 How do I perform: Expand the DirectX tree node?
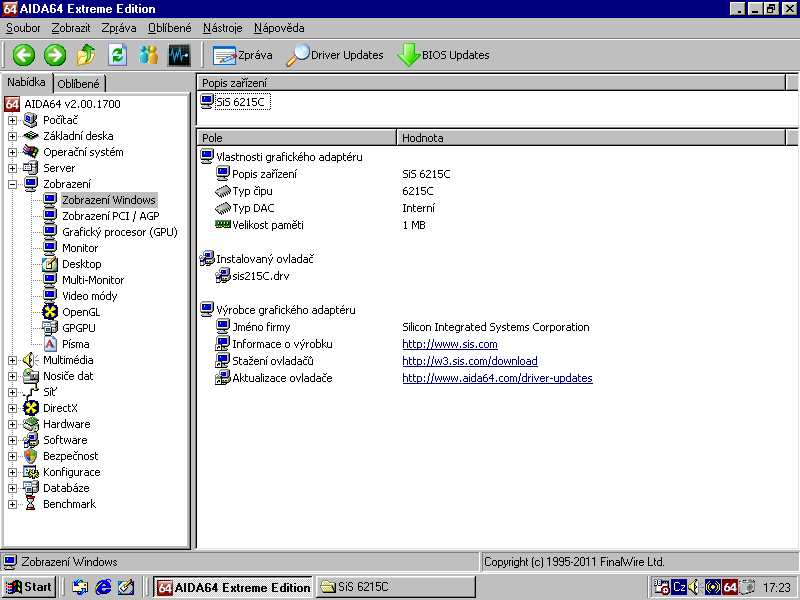(13, 408)
